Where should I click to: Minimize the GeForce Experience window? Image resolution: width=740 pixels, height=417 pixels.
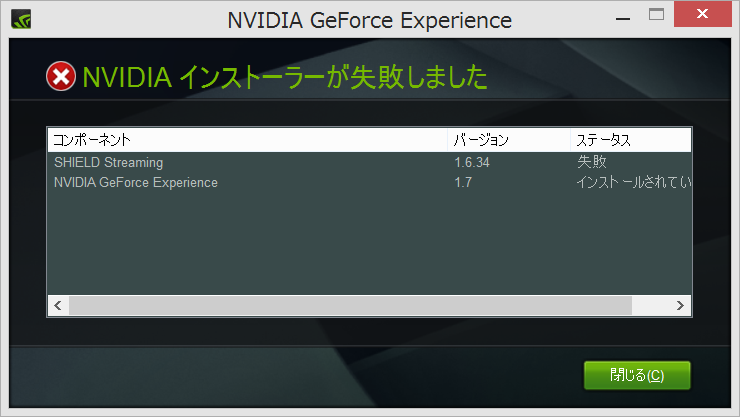pyautogui.click(x=623, y=19)
